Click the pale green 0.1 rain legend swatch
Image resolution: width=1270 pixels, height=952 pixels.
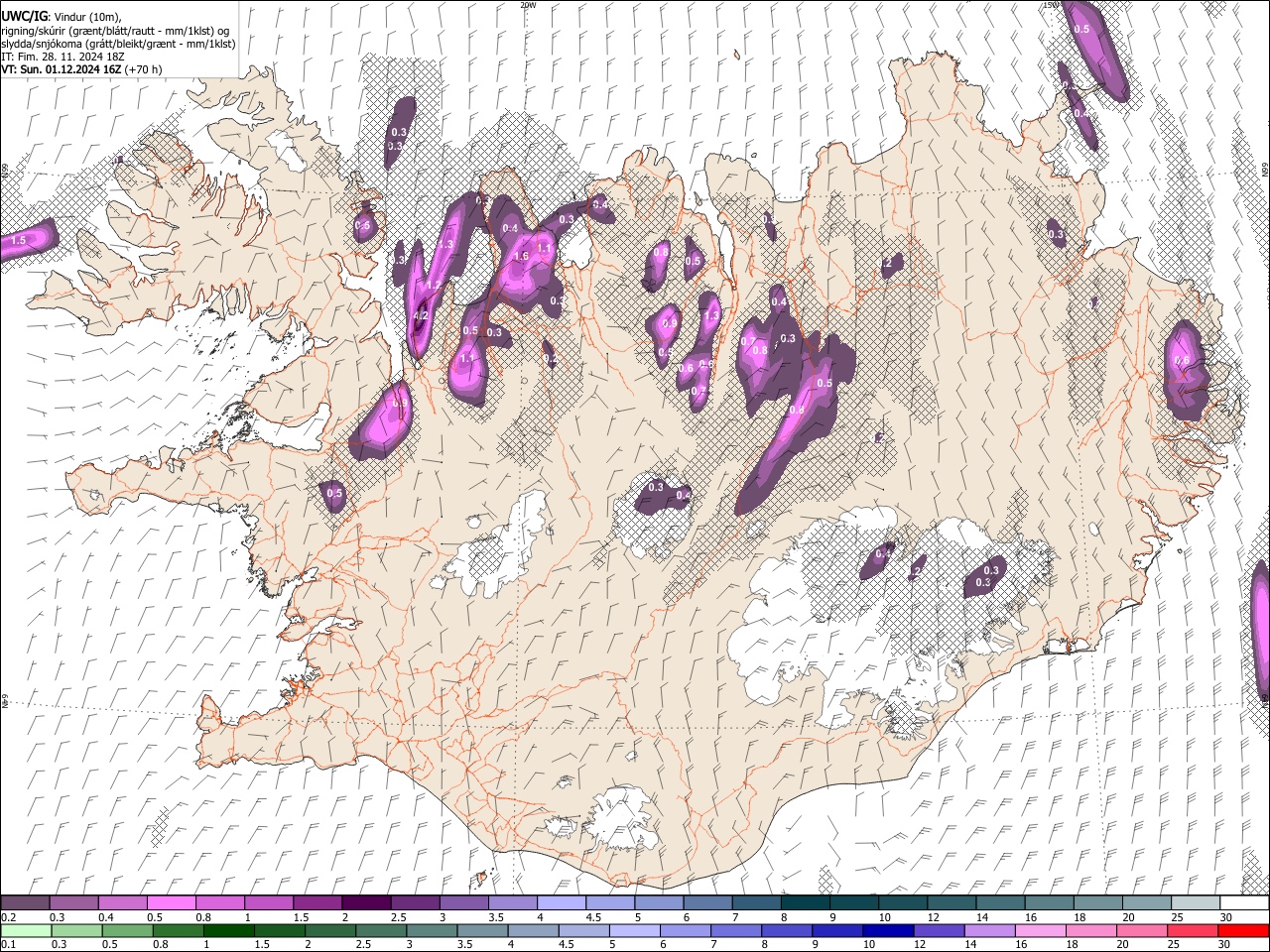click(x=27, y=930)
